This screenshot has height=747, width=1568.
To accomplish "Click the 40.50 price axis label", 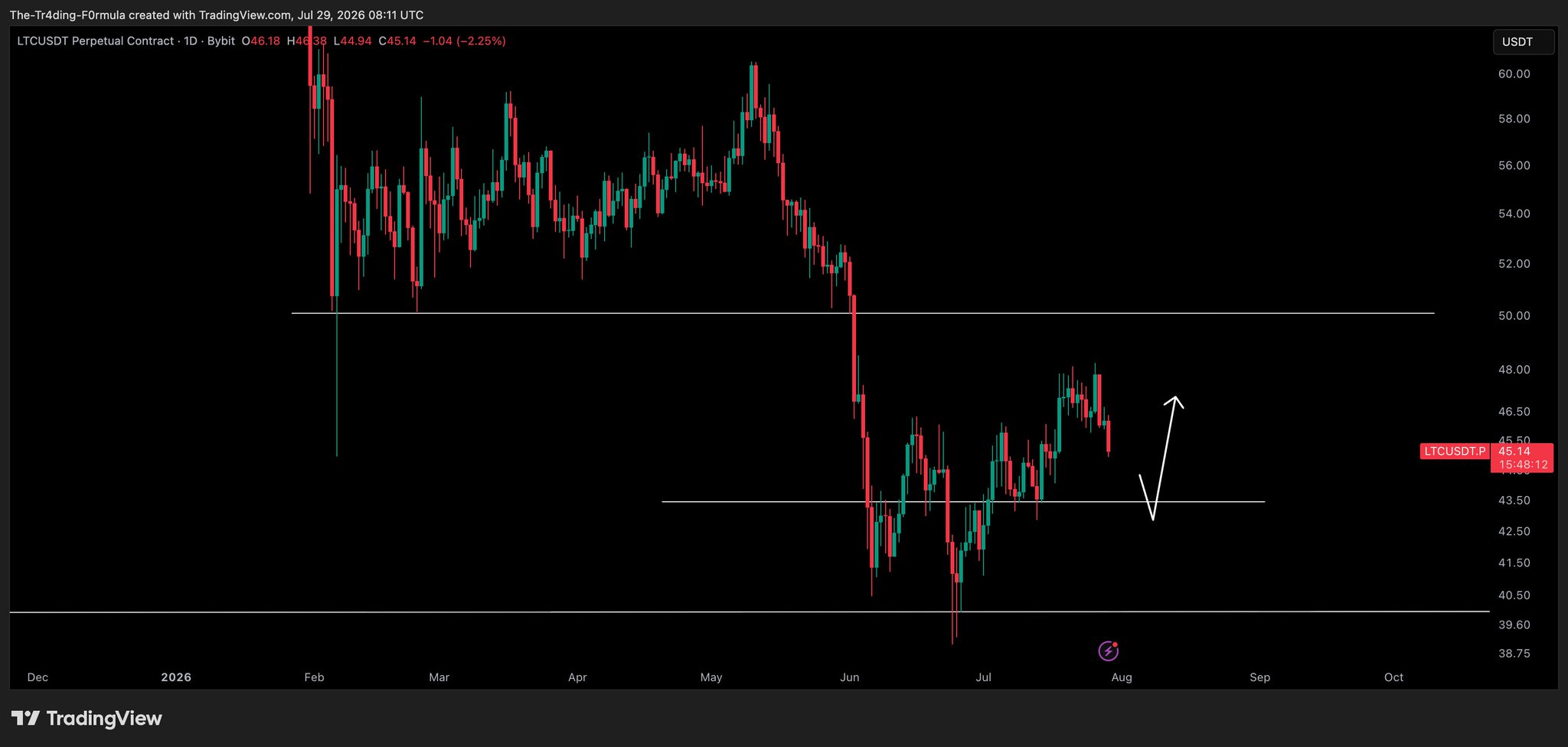I will click(x=1514, y=595).
